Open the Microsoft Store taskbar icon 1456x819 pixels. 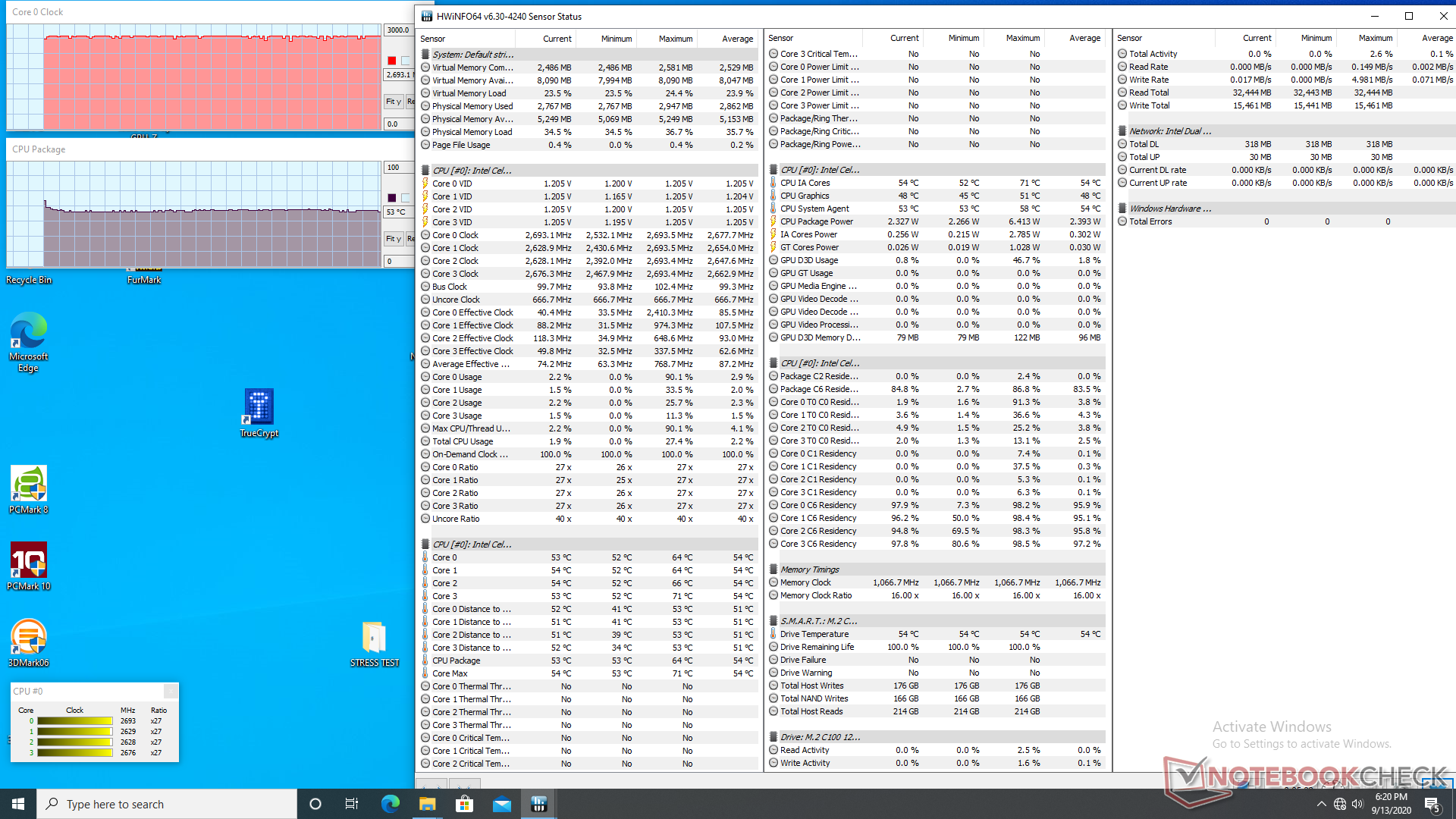[x=464, y=804]
